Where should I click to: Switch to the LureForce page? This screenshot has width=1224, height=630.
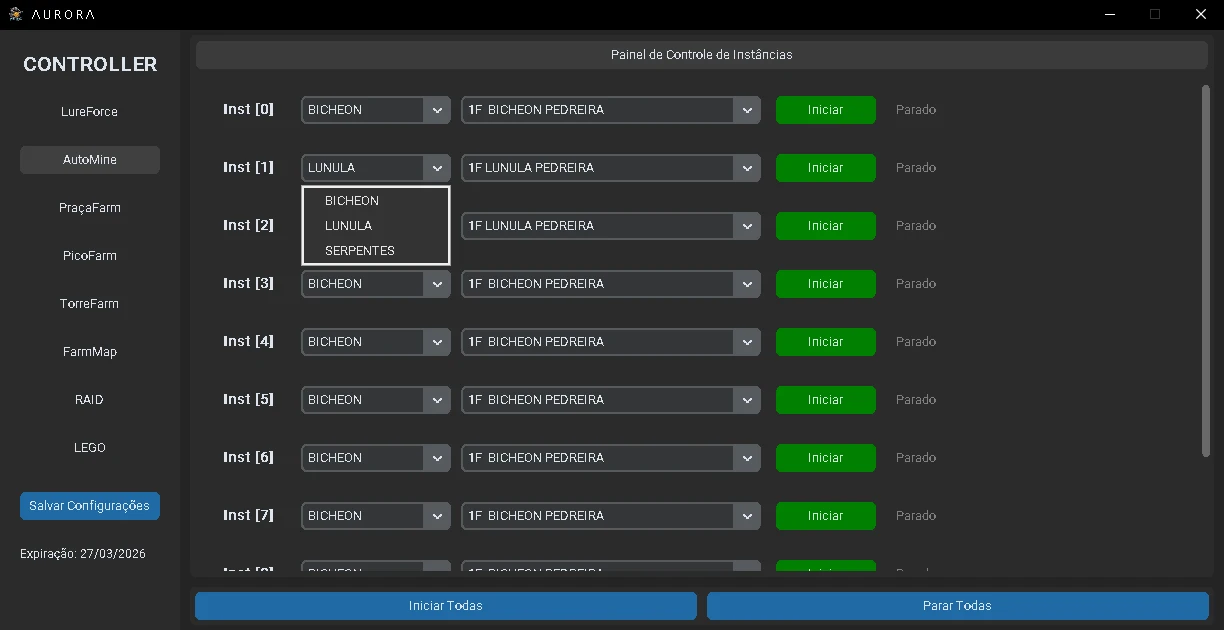pos(90,112)
